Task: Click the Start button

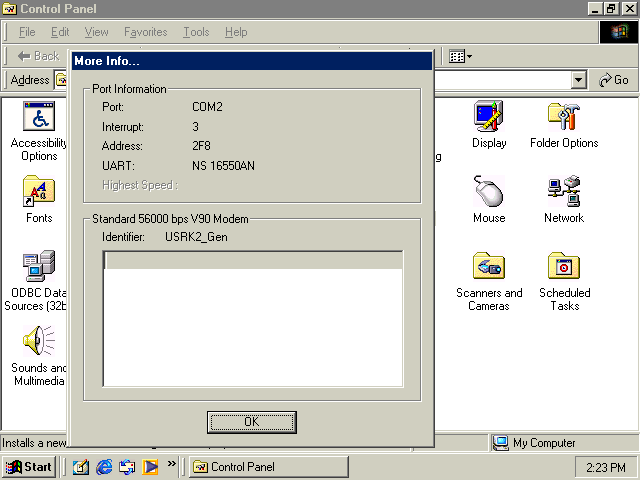Action: click(29, 467)
